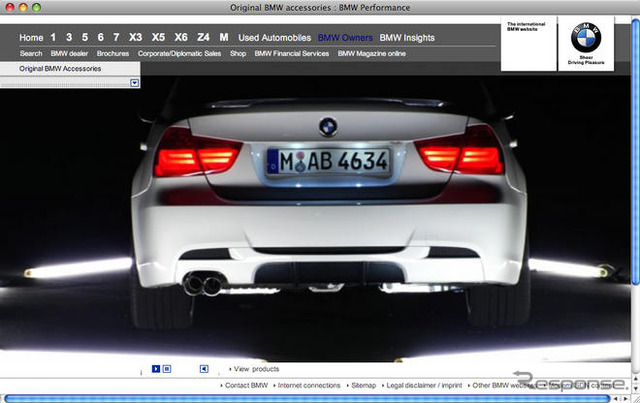Click The international BMW website box
640x403 pixels.
tap(529, 43)
